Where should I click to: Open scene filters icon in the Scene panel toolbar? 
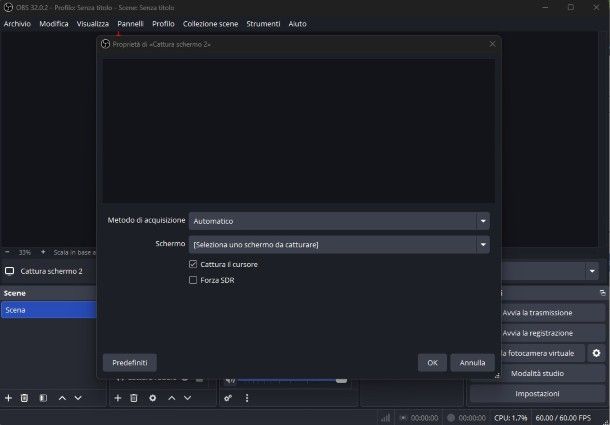[43, 398]
